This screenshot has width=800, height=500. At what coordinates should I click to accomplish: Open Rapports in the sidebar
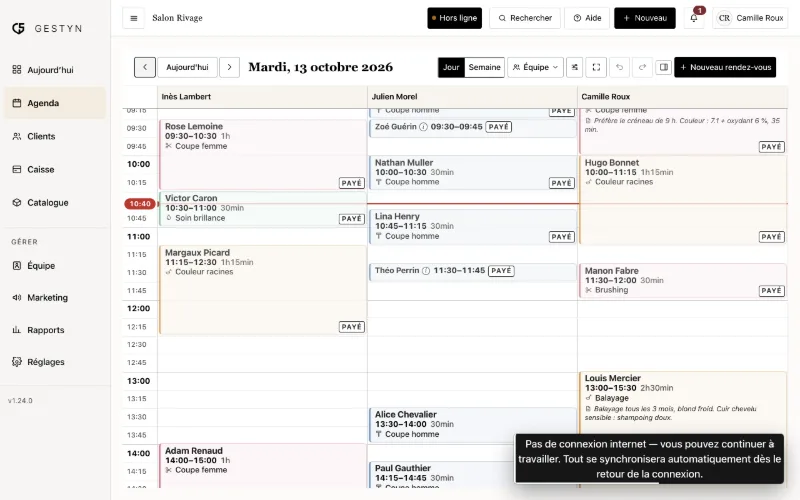pyautogui.click(x=55, y=330)
